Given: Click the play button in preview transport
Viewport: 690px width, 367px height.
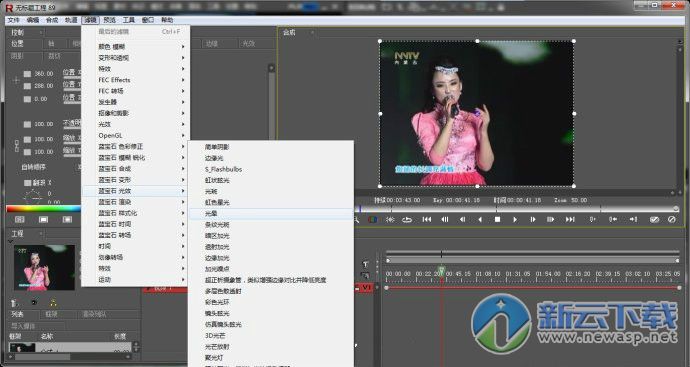Looking at the screenshot, I should (x=515, y=219).
